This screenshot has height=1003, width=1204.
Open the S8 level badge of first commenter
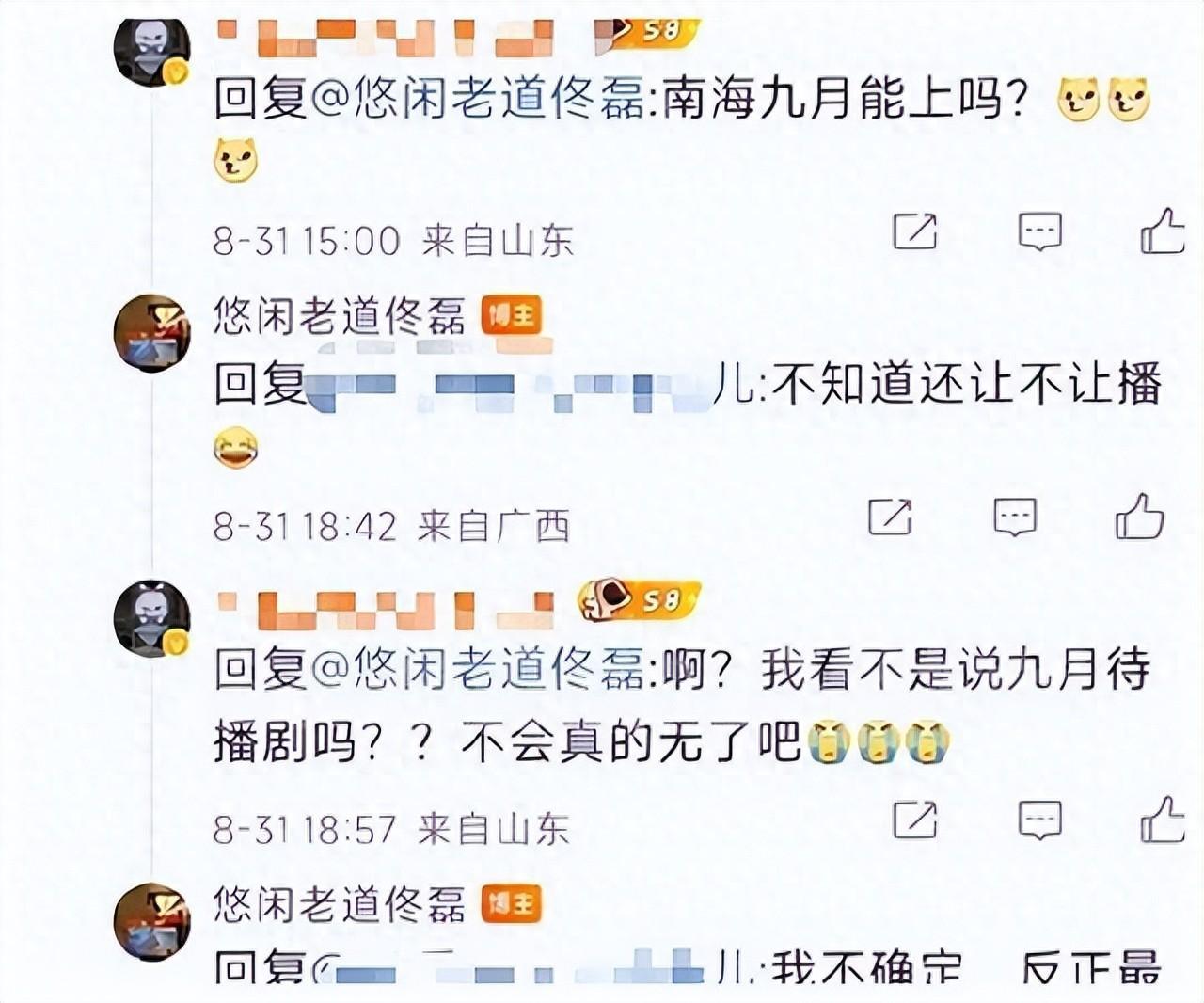point(648,31)
